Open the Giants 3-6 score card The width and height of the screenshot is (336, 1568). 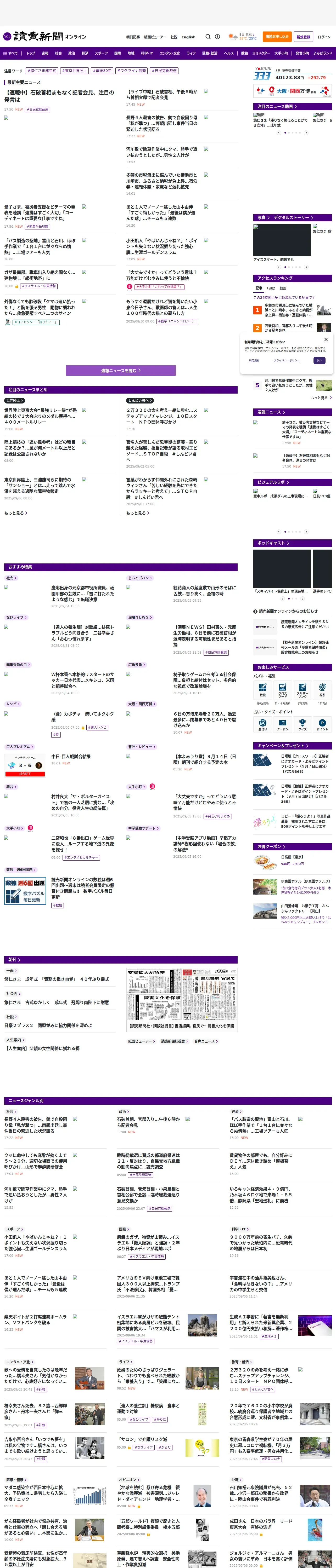coord(25,766)
